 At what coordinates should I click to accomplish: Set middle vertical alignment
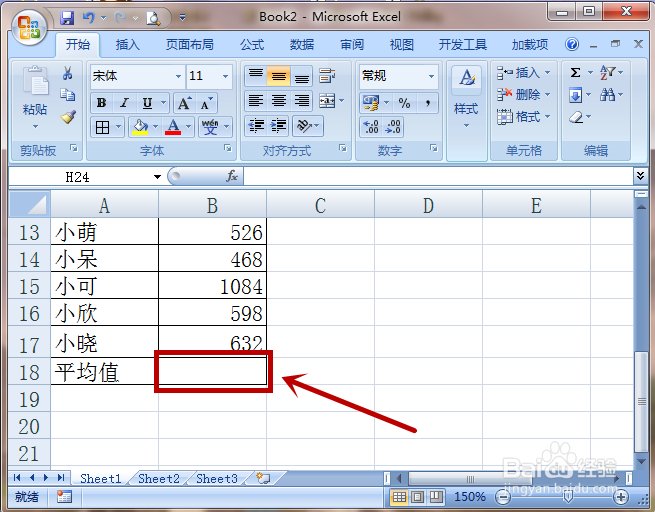278,76
